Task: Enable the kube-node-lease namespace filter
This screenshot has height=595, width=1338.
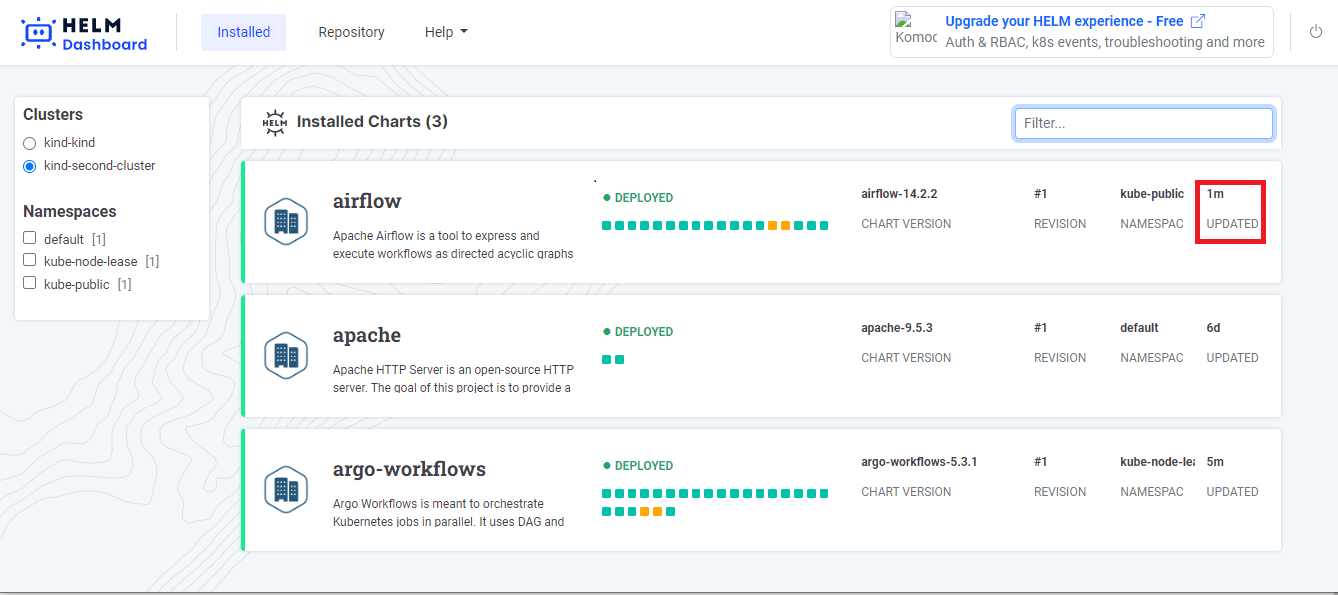Action: tap(30, 261)
